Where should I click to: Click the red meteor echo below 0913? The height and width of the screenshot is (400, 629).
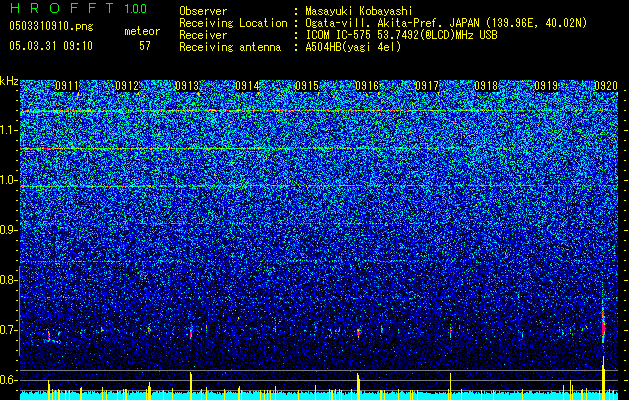coord(191,331)
